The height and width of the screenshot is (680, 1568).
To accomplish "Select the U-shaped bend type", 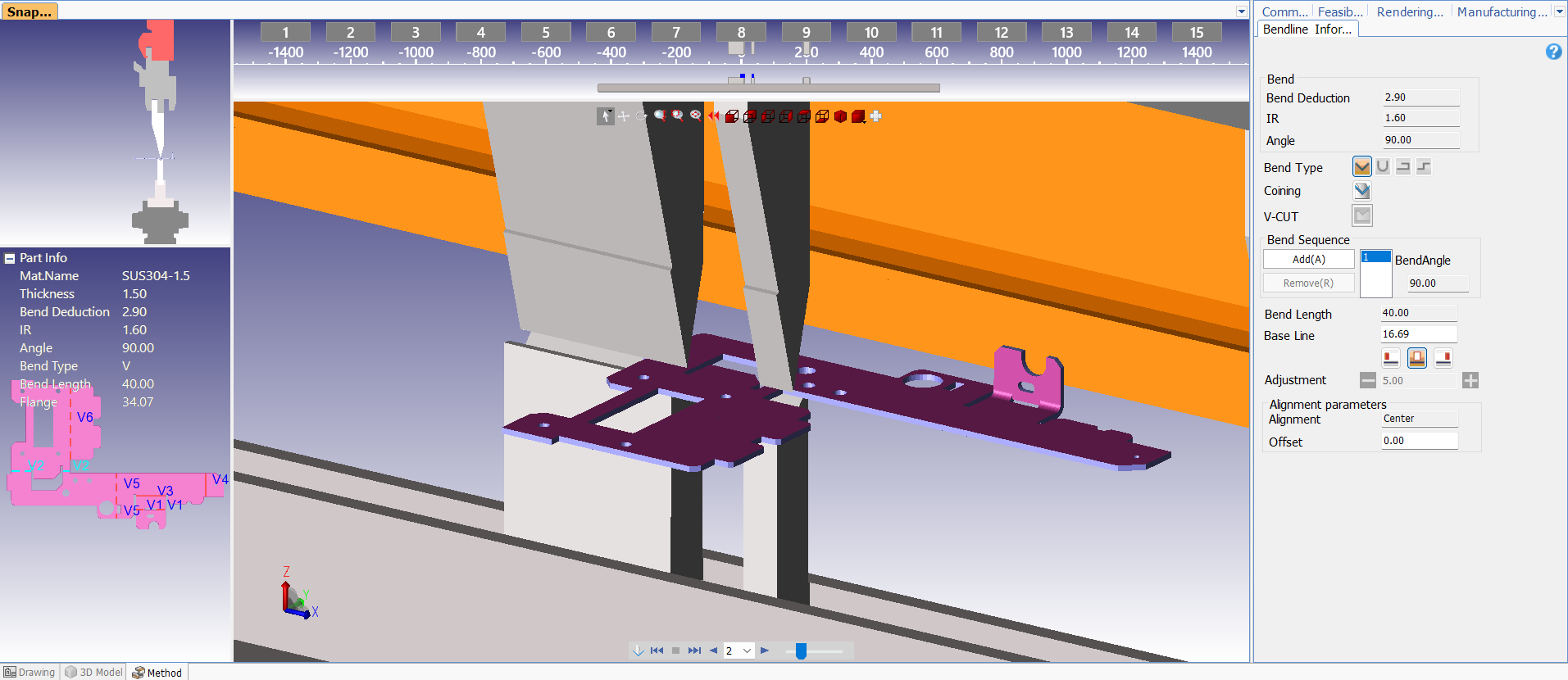I will coord(1383,167).
